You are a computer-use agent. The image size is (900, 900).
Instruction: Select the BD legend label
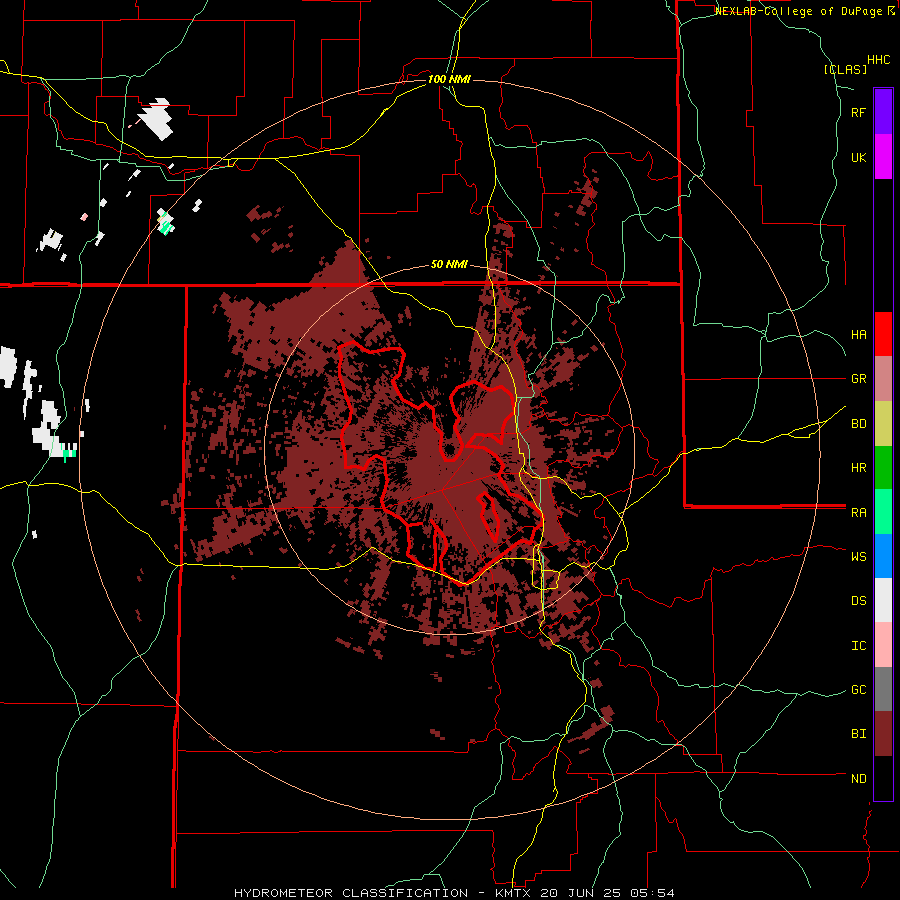858,424
